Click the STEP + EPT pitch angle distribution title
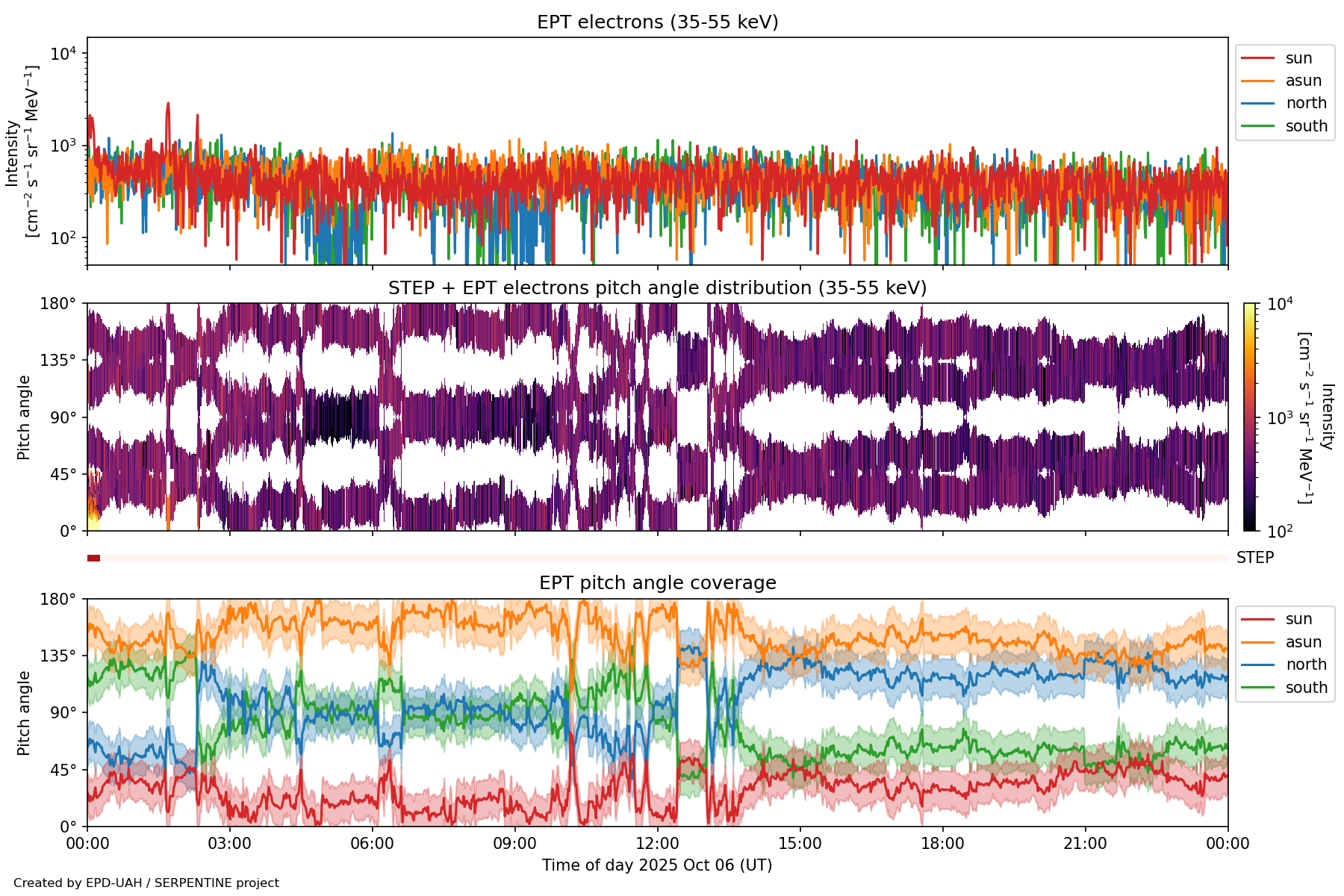The height and width of the screenshot is (896, 1344). click(x=657, y=288)
